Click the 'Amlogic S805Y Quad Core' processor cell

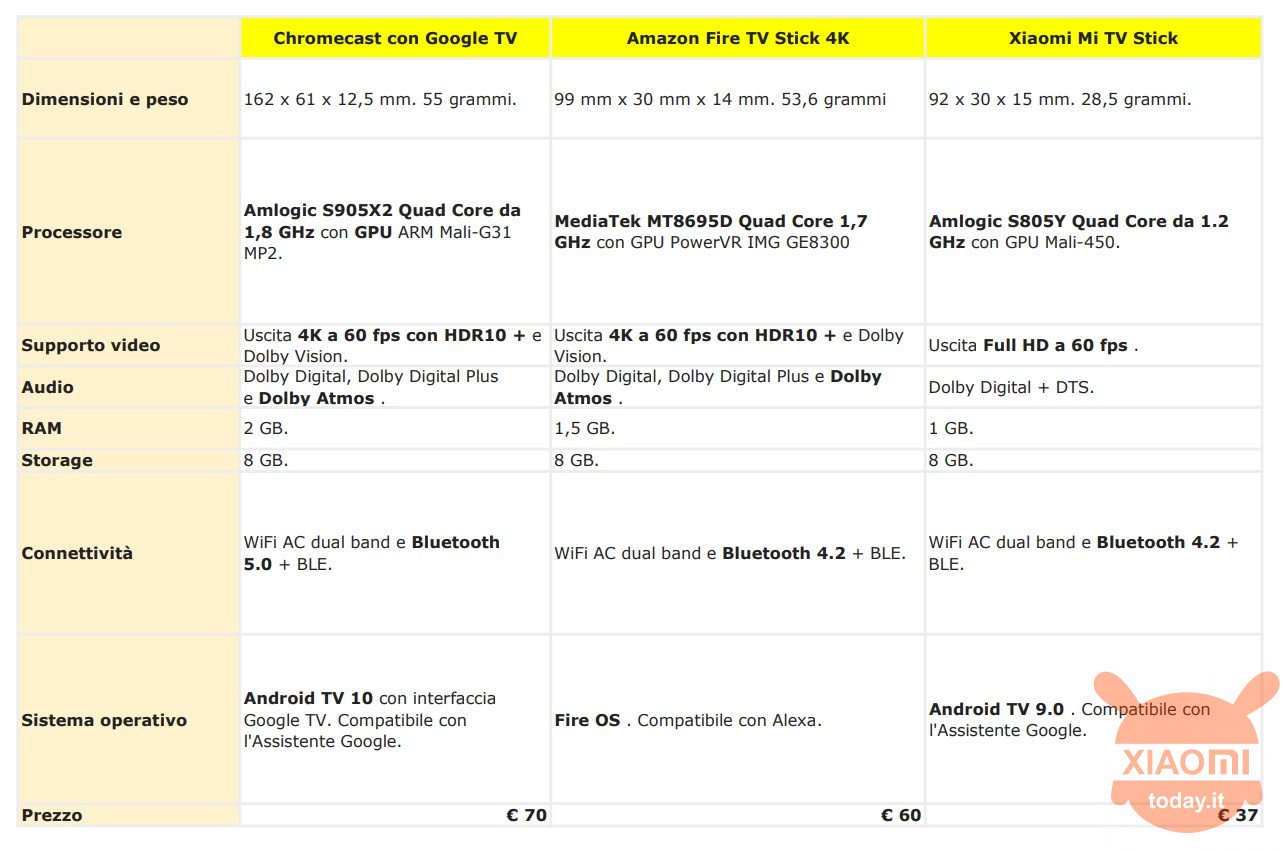click(x=1093, y=232)
